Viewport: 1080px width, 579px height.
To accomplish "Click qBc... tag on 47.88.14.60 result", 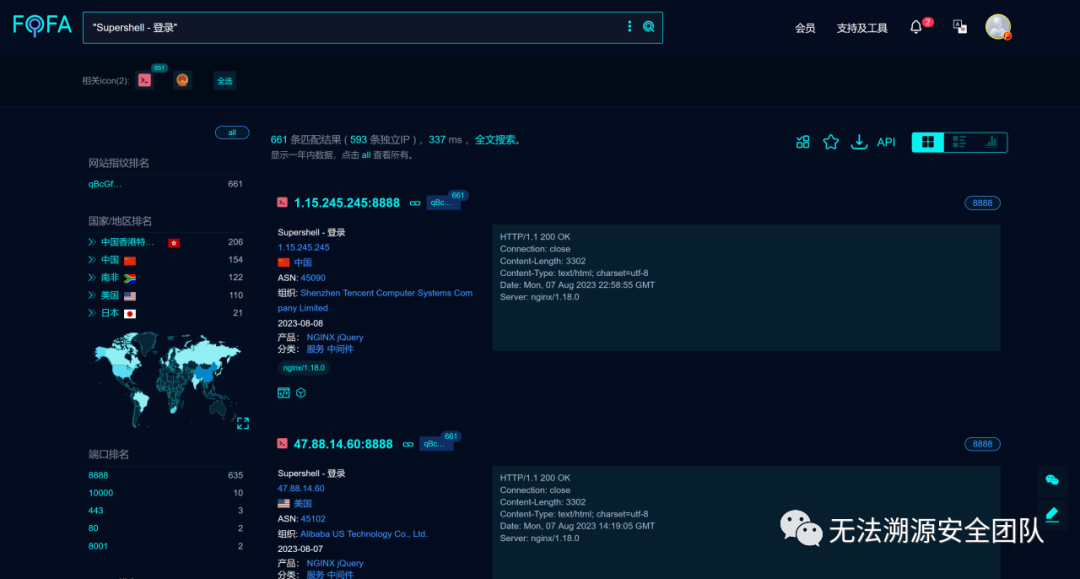I will [435, 443].
